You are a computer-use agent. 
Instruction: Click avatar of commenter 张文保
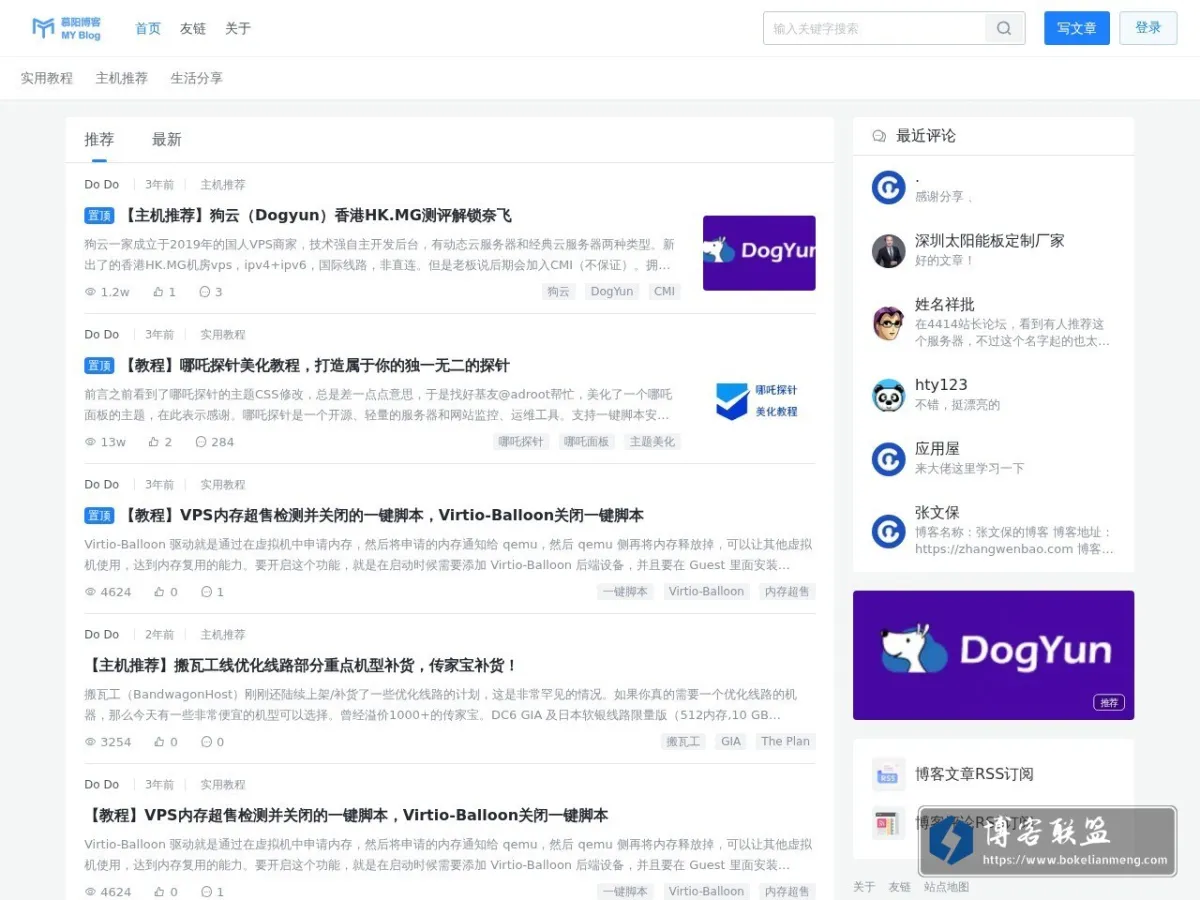coord(888,531)
